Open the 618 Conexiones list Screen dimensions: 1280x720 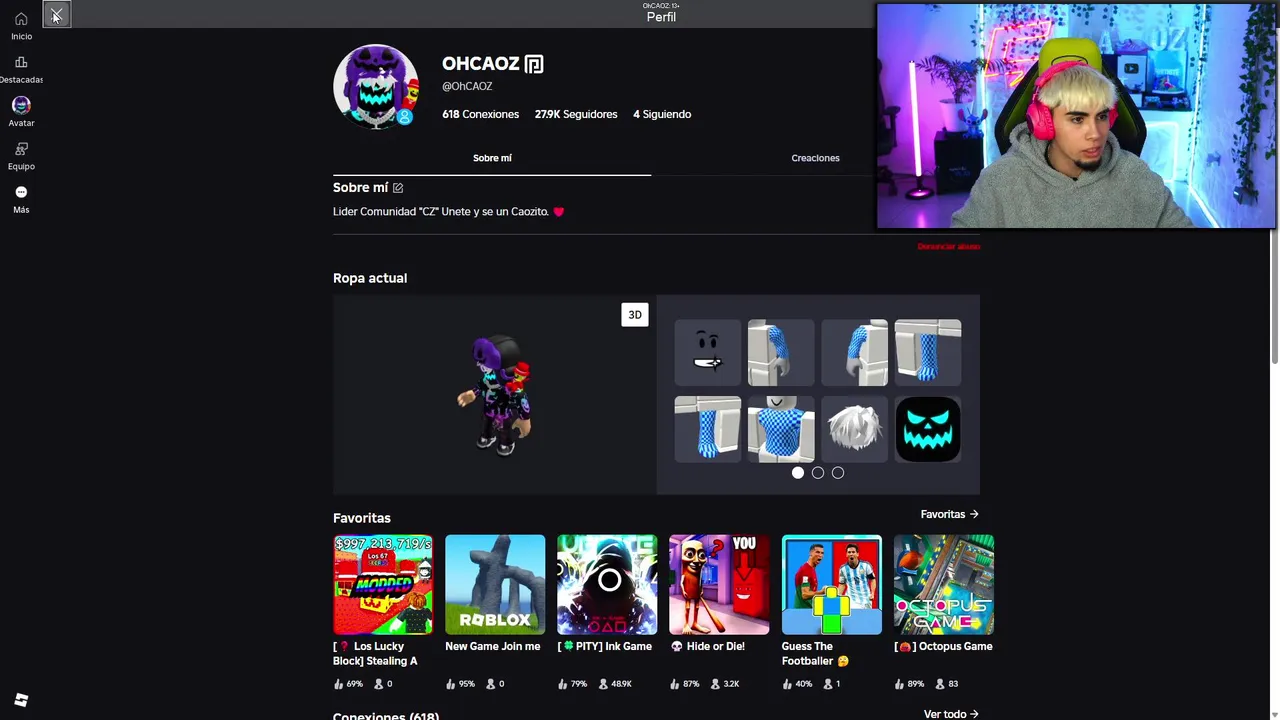(x=480, y=114)
